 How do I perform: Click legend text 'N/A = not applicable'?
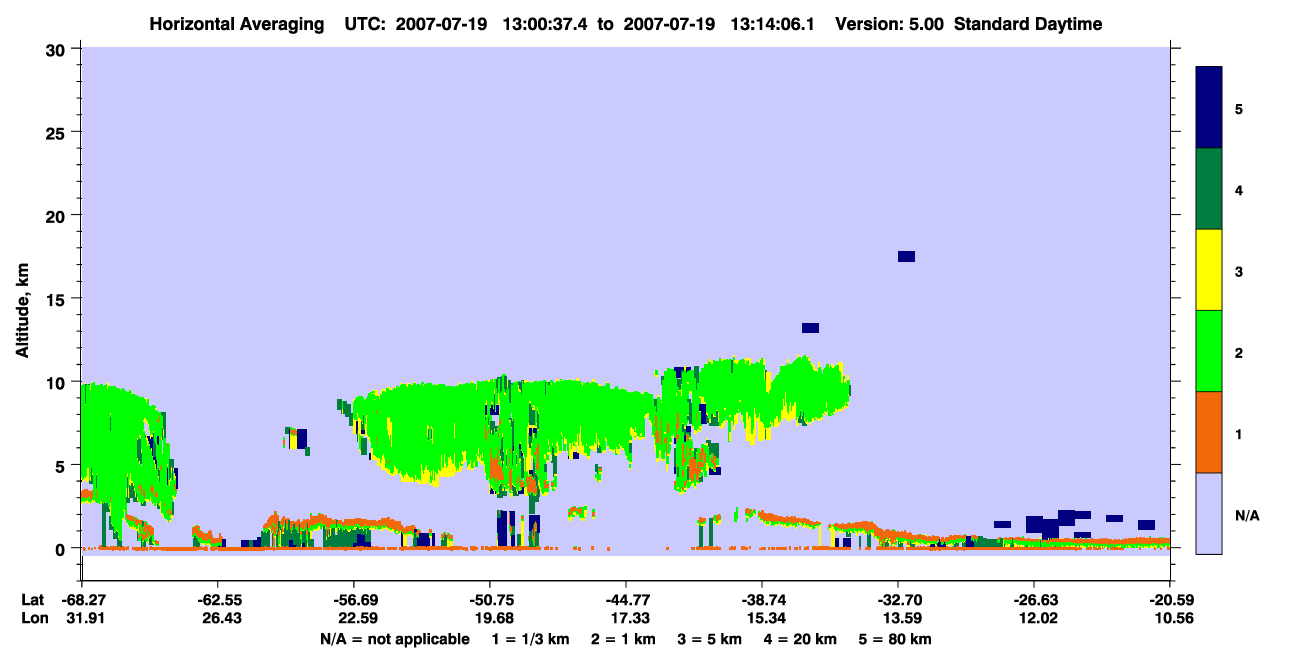[394, 639]
